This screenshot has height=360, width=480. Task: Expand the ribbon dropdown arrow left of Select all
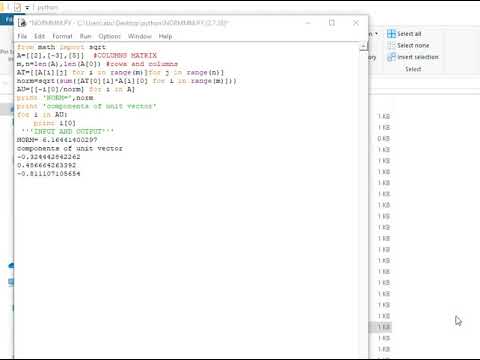[376, 34]
